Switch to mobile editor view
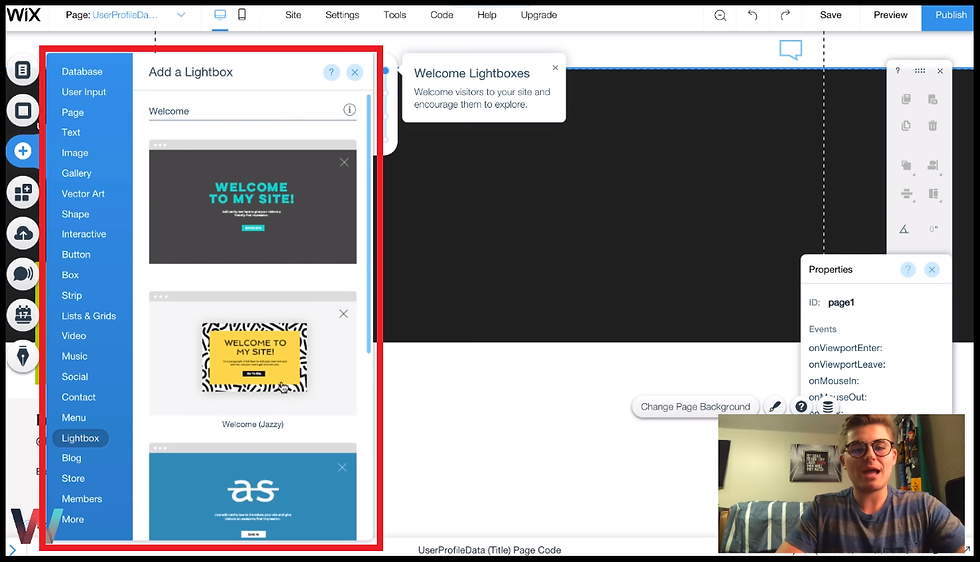The image size is (980, 562). [x=242, y=15]
